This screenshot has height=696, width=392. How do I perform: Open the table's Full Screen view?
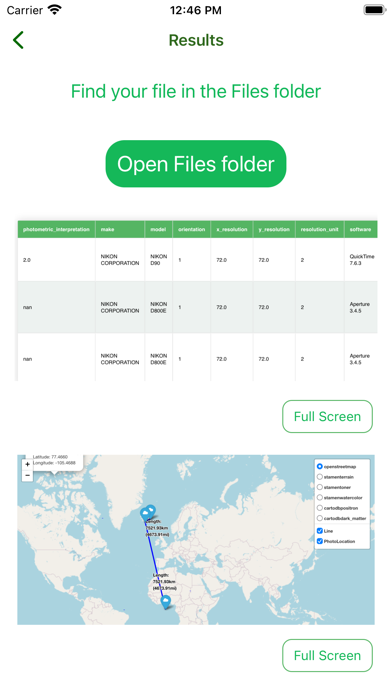(x=327, y=416)
